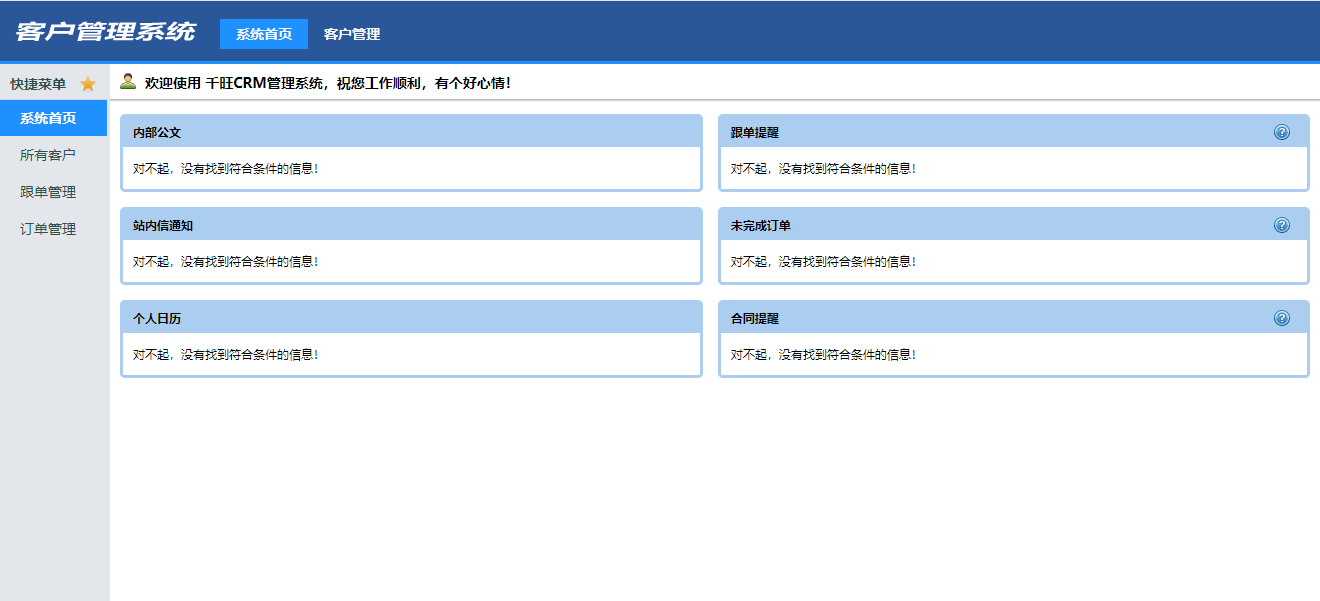Click the 站内信通知 panel header
This screenshot has width=1320, height=601.
(411, 225)
